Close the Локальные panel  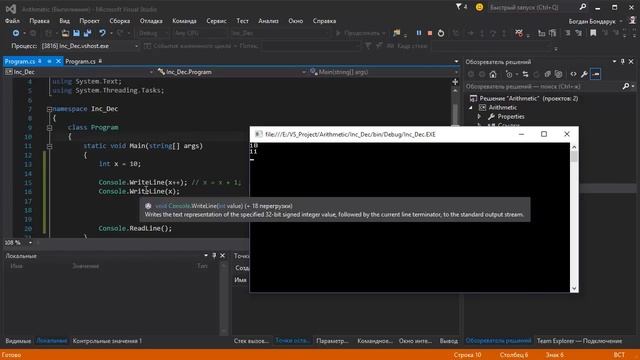(x=222, y=256)
